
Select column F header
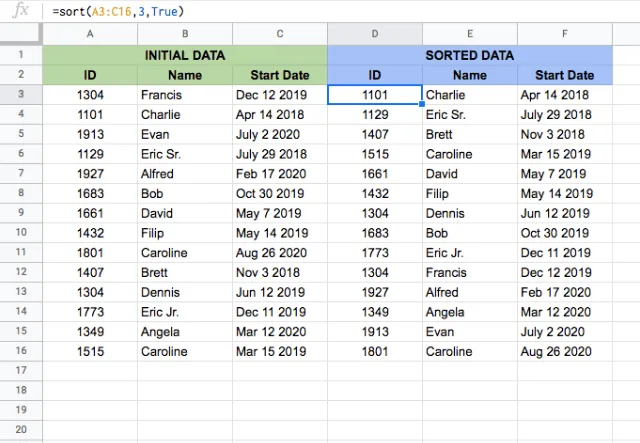565,34
